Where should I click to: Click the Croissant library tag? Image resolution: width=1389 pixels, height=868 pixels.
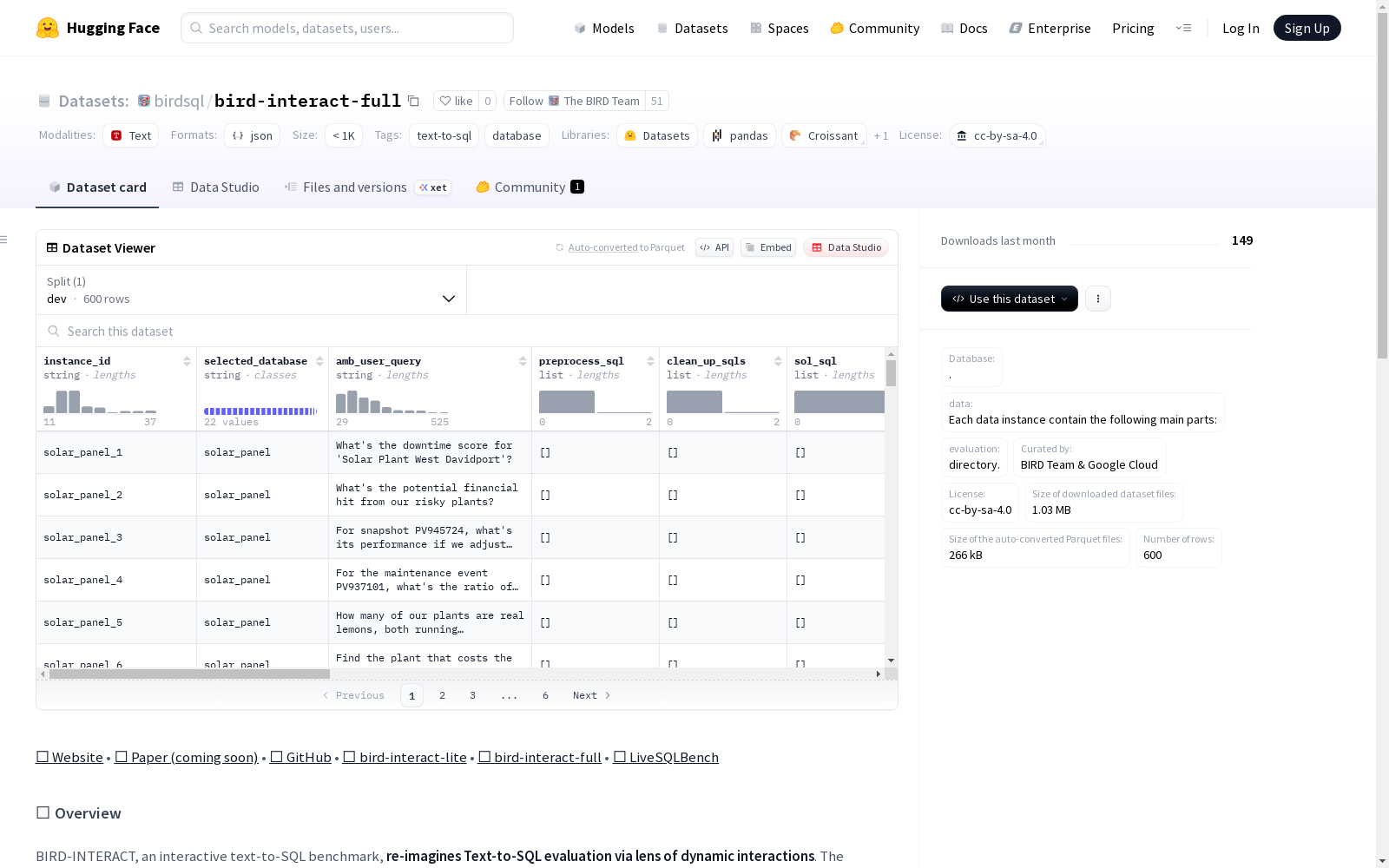pos(825,135)
